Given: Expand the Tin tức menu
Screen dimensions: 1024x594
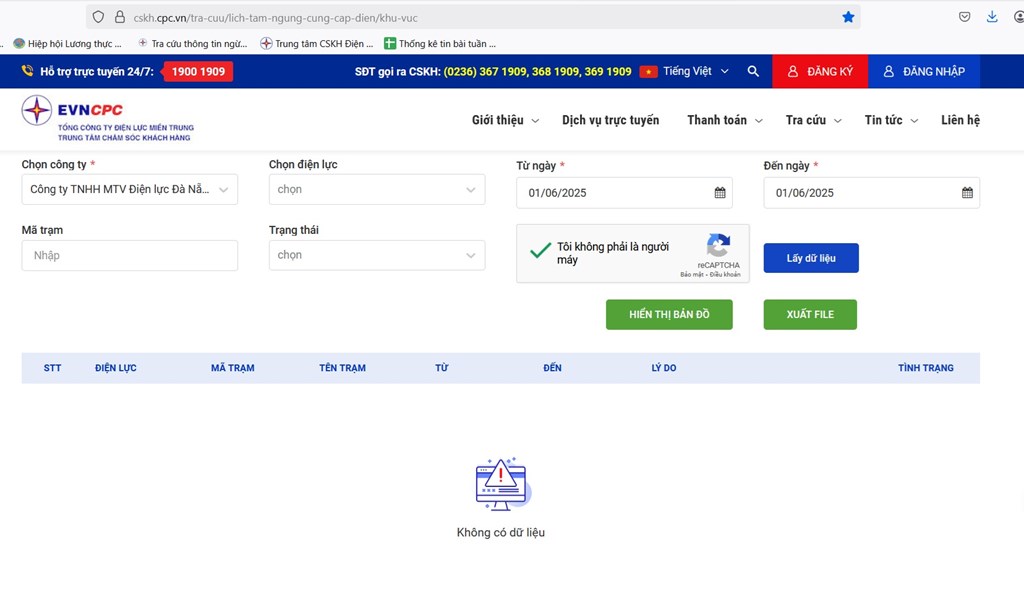Looking at the screenshot, I should pos(891,120).
